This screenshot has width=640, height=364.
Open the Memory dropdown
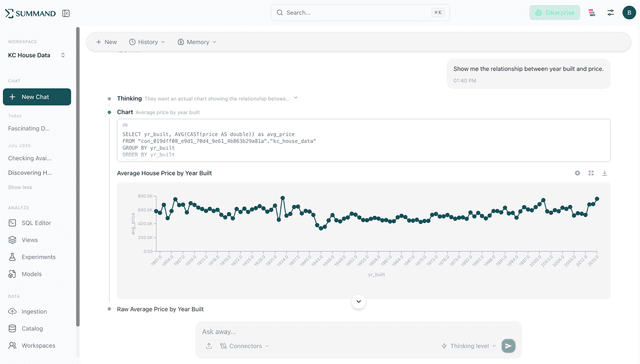197,42
